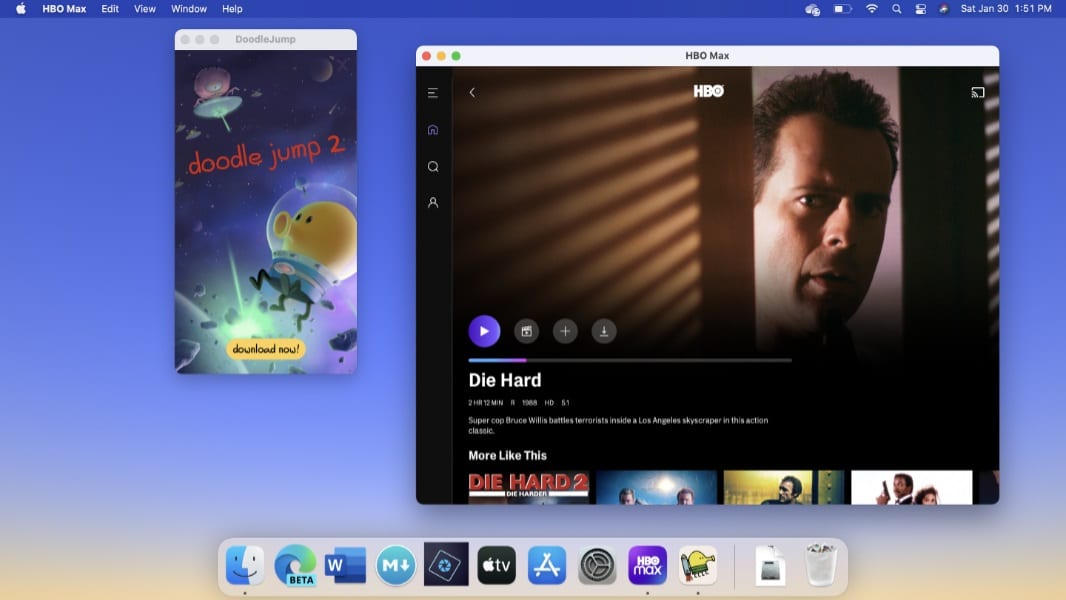Open System Preferences from the Dock
Viewport: 1066px width, 600px height.
pyautogui.click(x=597, y=565)
